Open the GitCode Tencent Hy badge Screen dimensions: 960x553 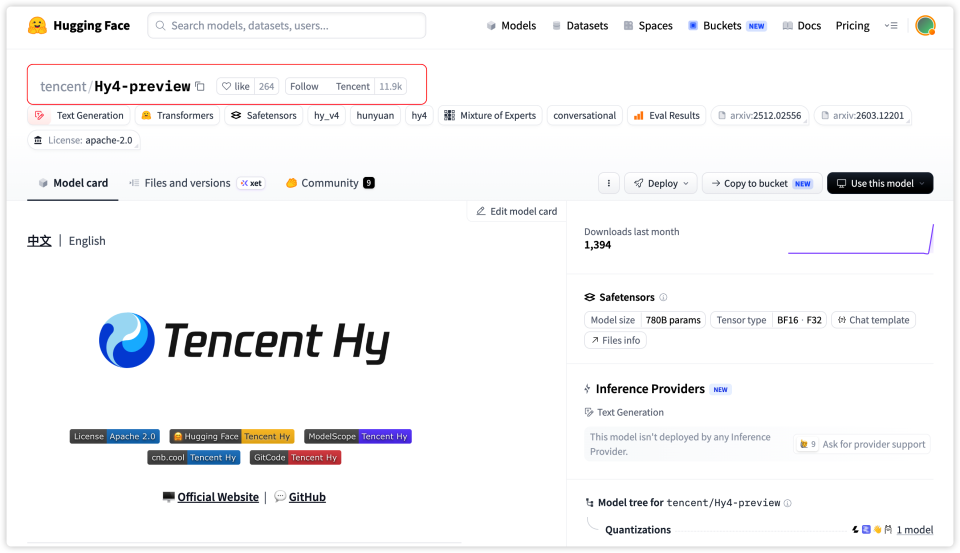(x=295, y=457)
